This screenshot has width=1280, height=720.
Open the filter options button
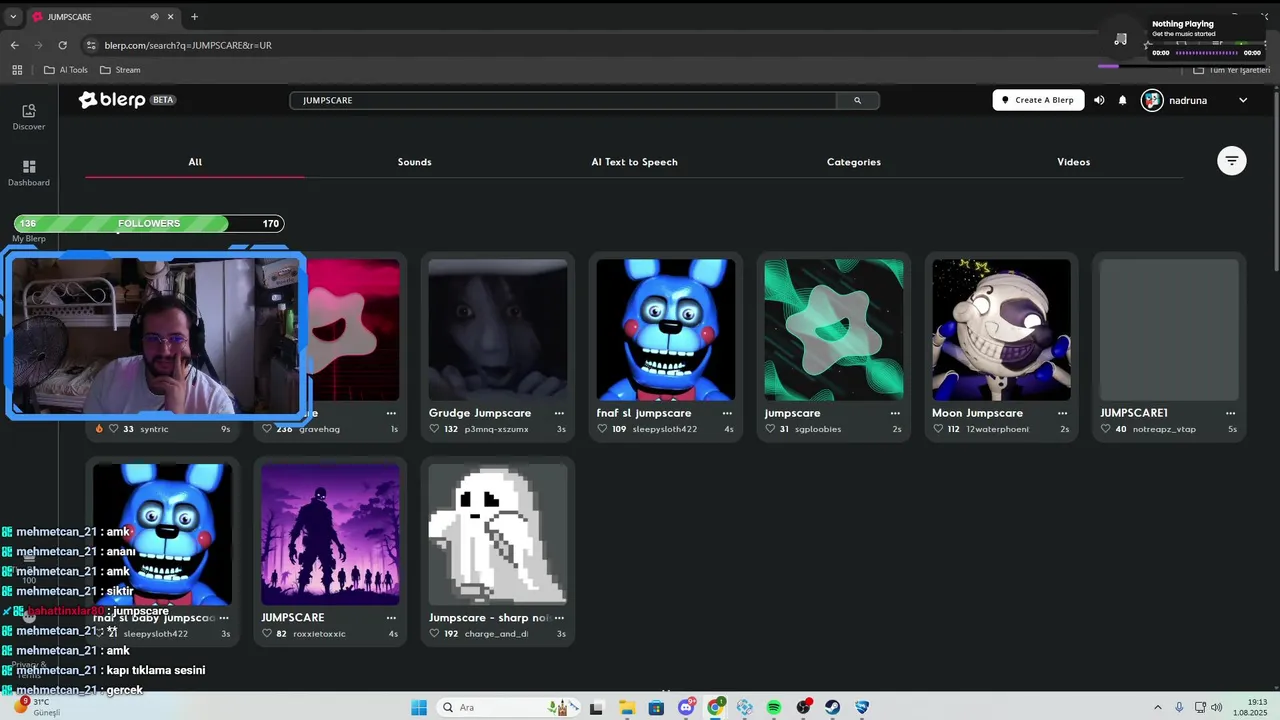[x=1231, y=161]
